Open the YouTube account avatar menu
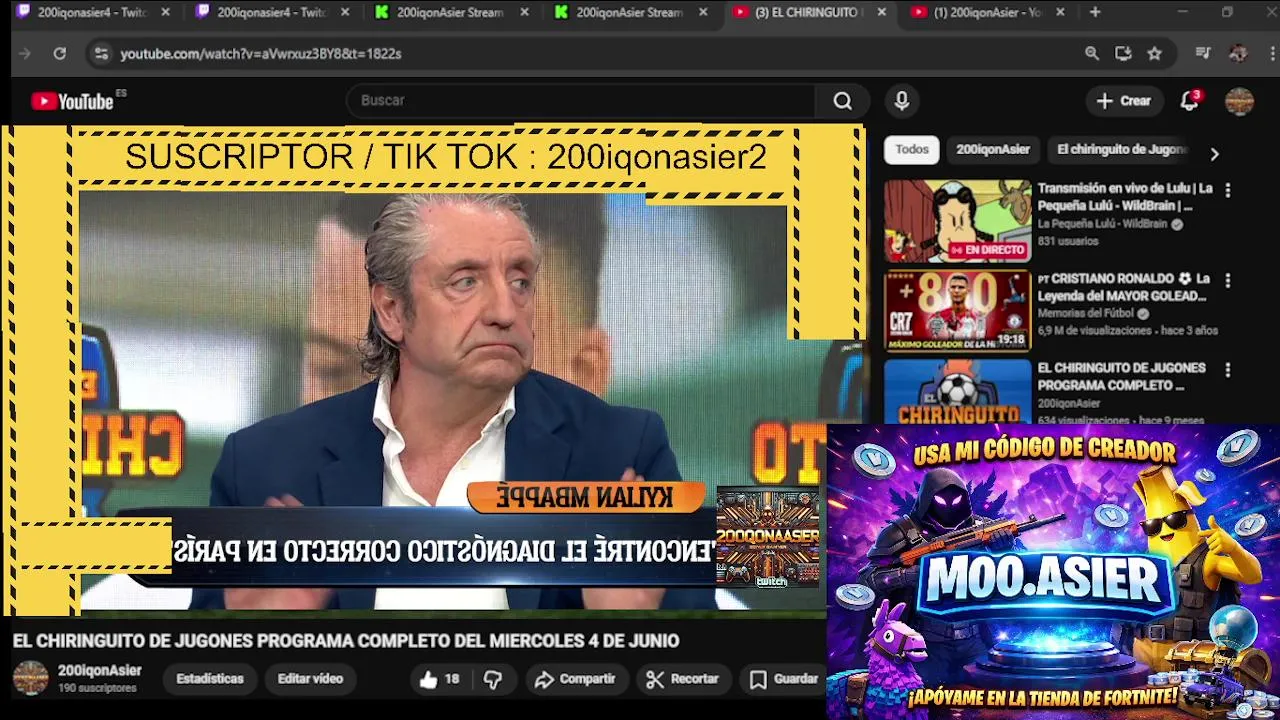This screenshot has height=720, width=1280. coord(1240,101)
